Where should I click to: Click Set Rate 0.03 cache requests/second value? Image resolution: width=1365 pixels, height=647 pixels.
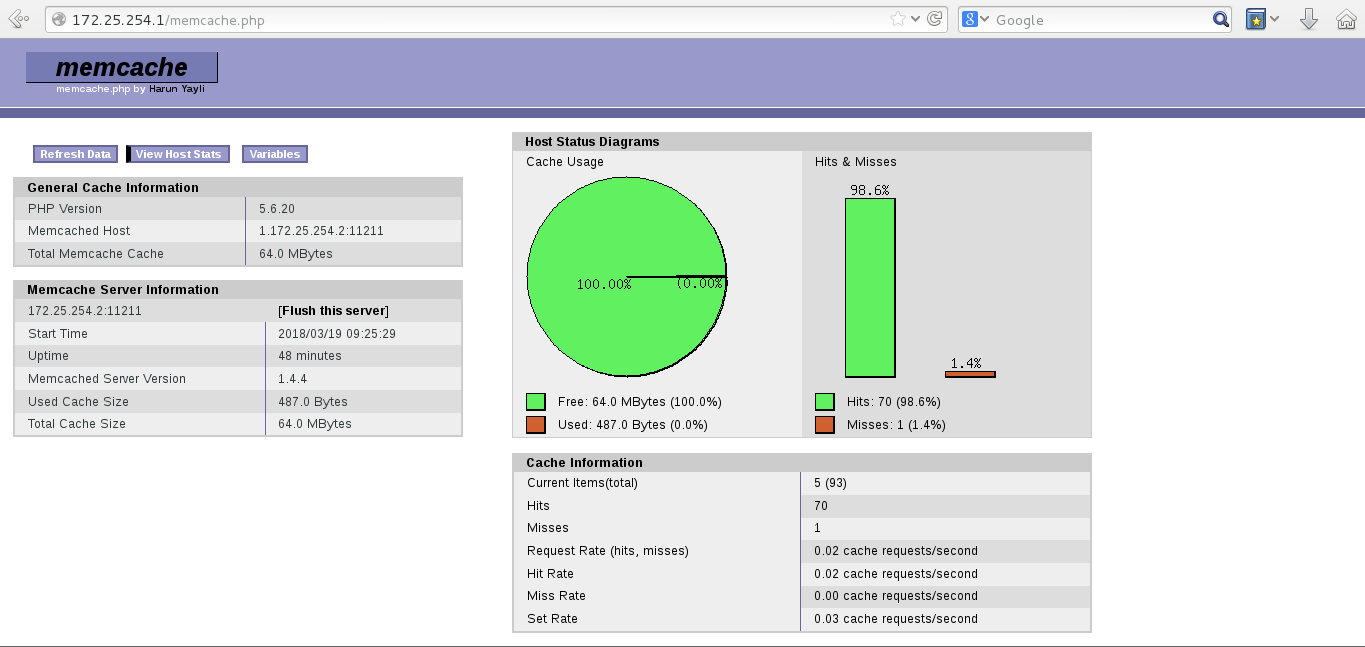point(896,619)
